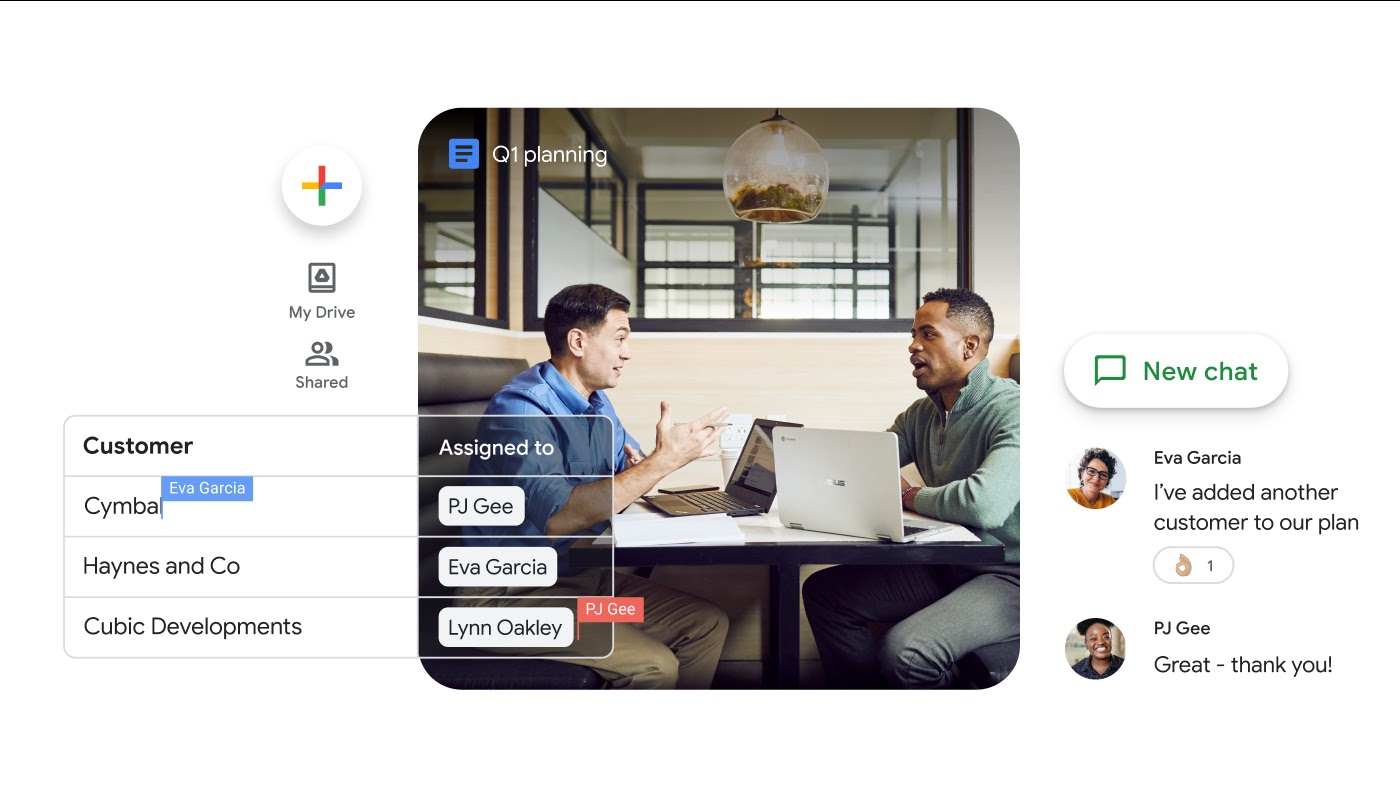Create a new file with the plus button

[x=322, y=186]
